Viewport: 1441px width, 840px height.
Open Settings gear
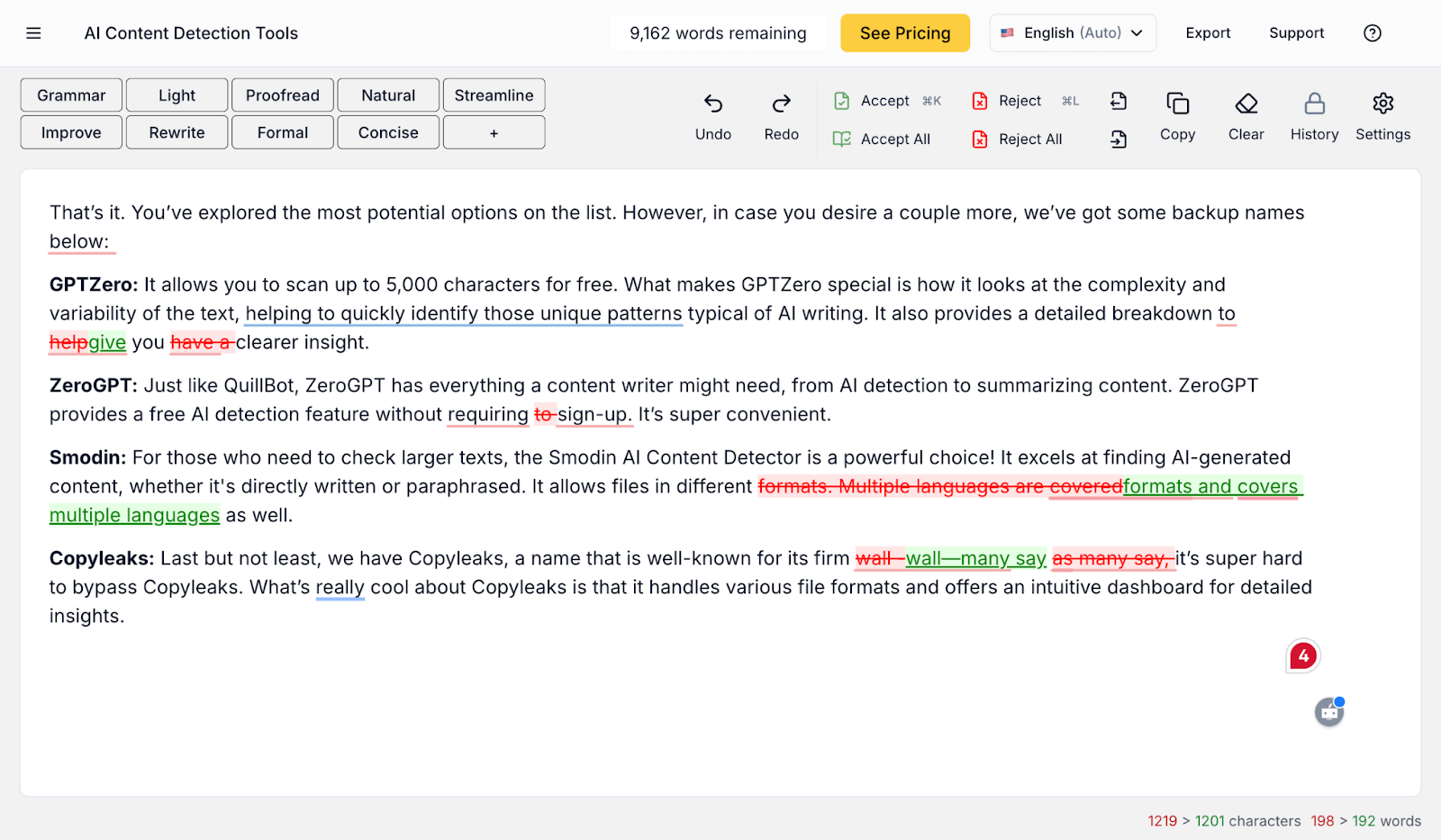[x=1383, y=104]
